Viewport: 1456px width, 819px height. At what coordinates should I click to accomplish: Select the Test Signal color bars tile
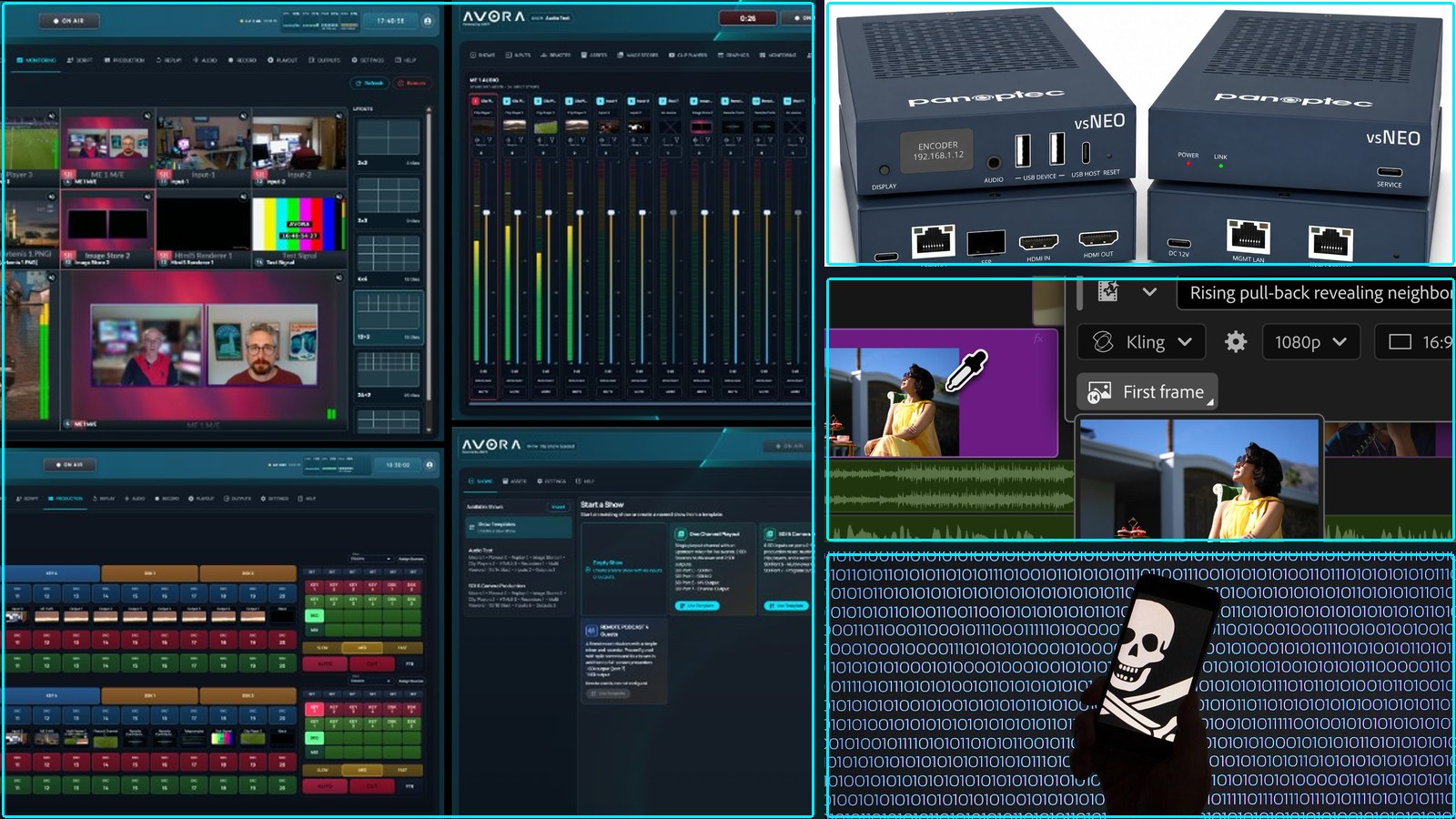point(299,228)
